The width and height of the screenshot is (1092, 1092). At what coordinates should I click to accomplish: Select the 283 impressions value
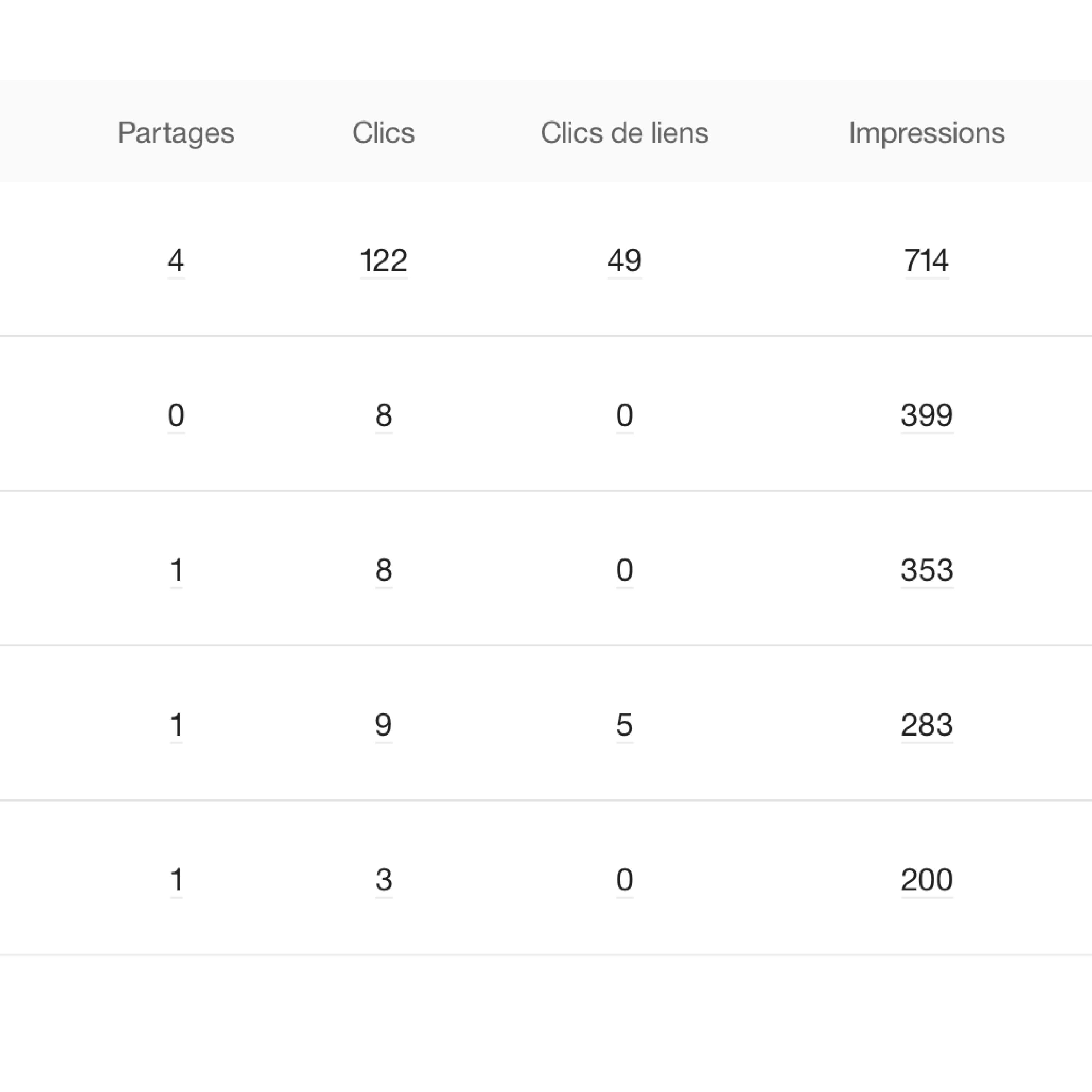click(x=926, y=725)
